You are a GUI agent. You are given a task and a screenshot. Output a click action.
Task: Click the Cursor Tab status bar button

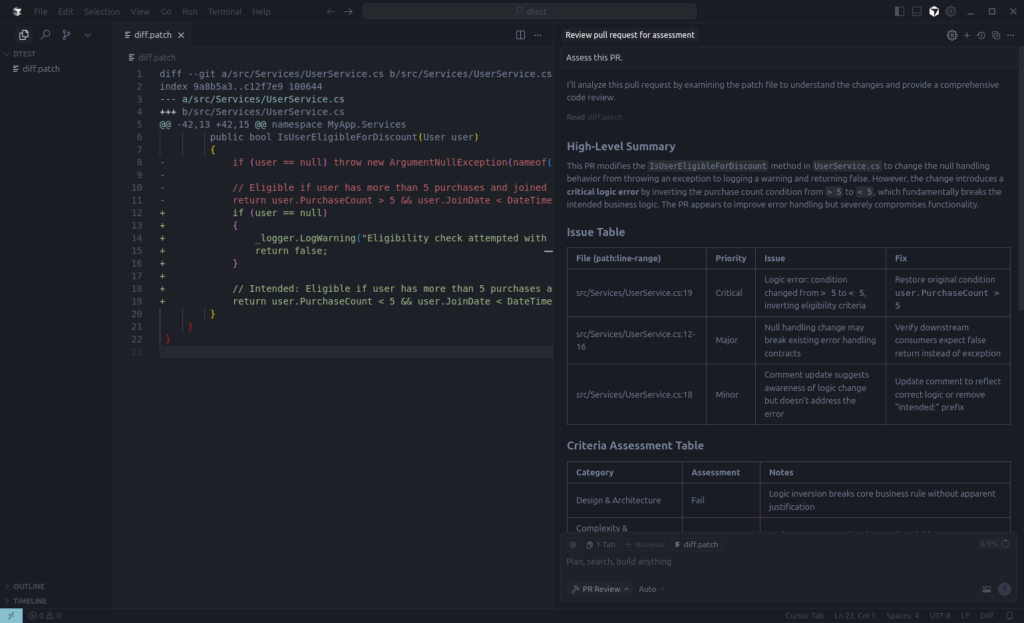coord(804,615)
